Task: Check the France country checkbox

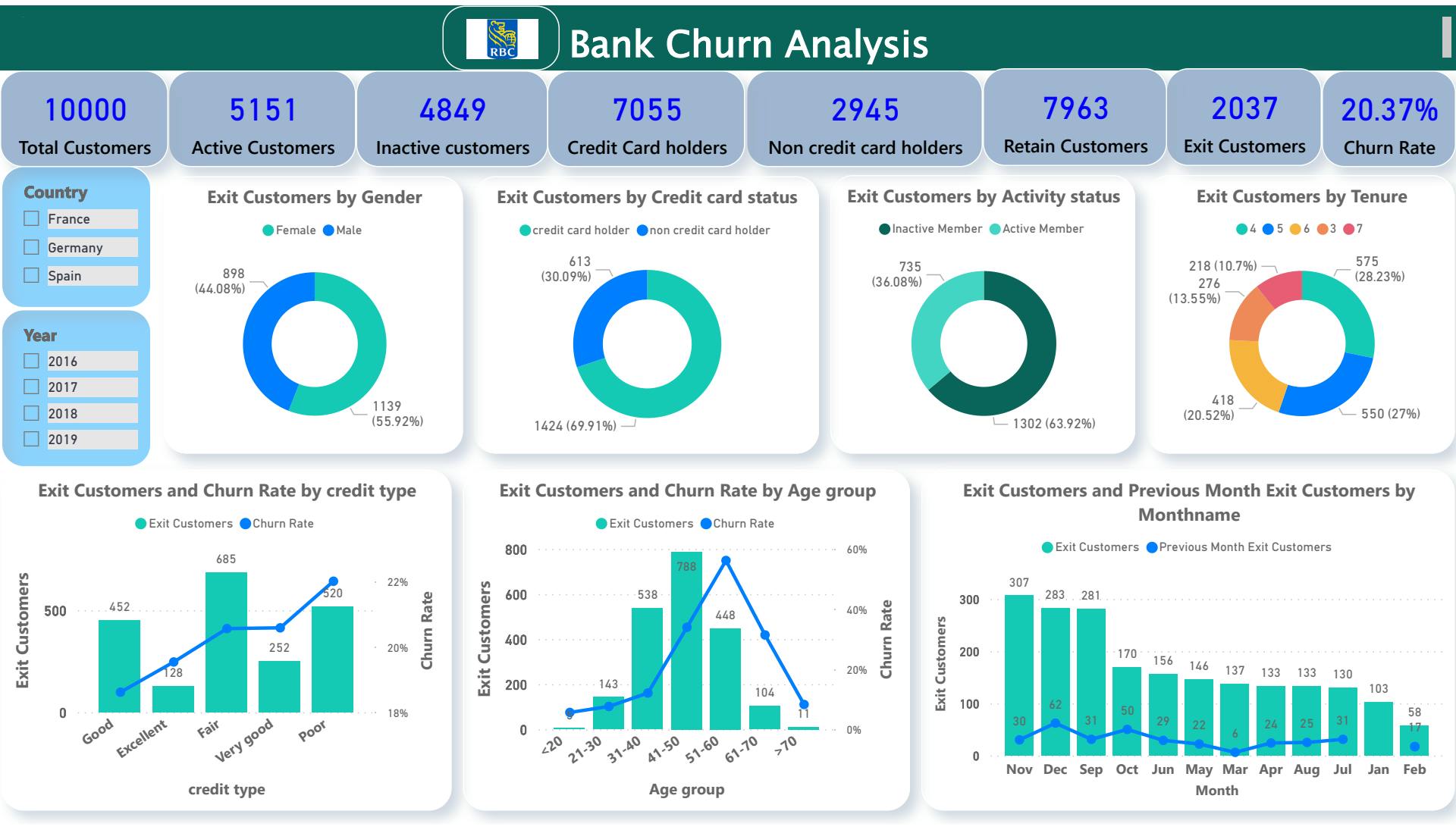Action: 31,218
